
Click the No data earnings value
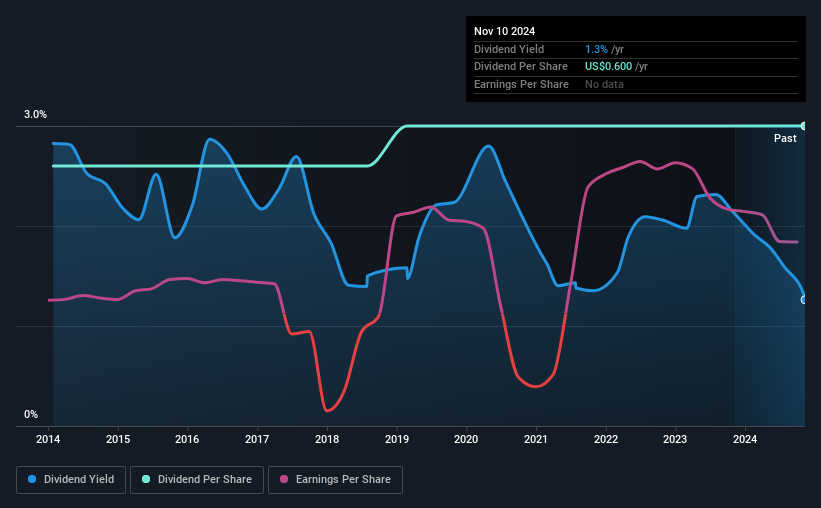tap(604, 84)
